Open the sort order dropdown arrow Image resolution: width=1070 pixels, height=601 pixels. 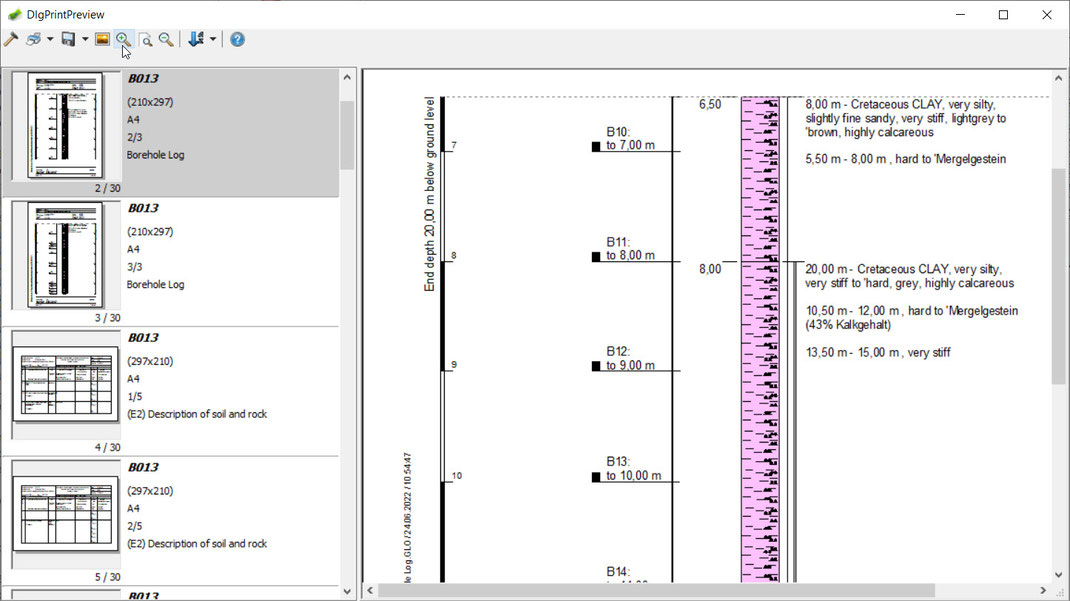(x=213, y=40)
